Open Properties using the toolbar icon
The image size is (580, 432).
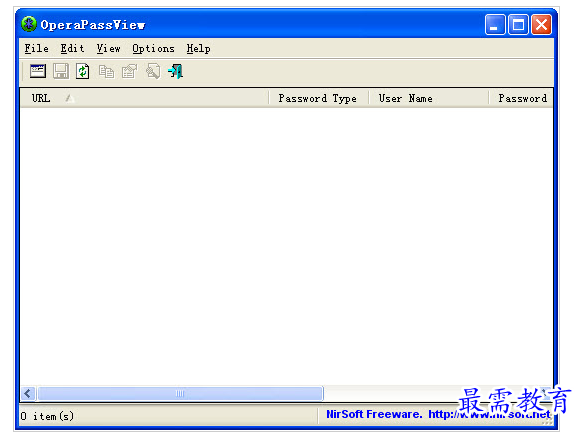pos(129,71)
